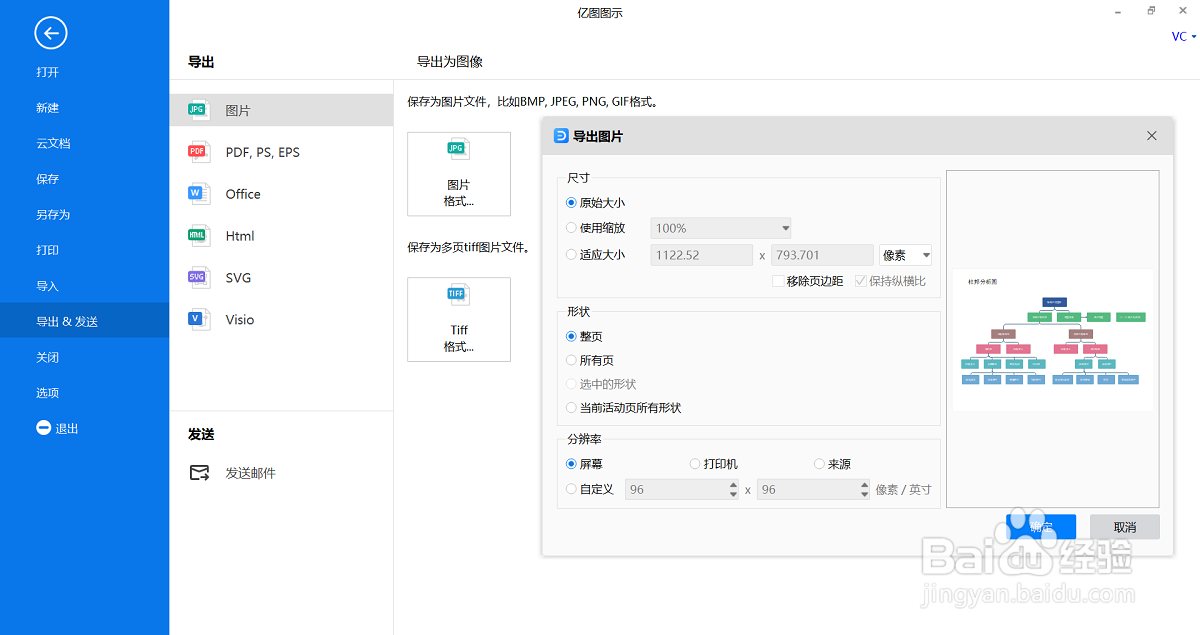The width and height of the screenshot is (1200, 635).
Task: Open the 像素 unit dropdown
Action: (x=904, y=254)
